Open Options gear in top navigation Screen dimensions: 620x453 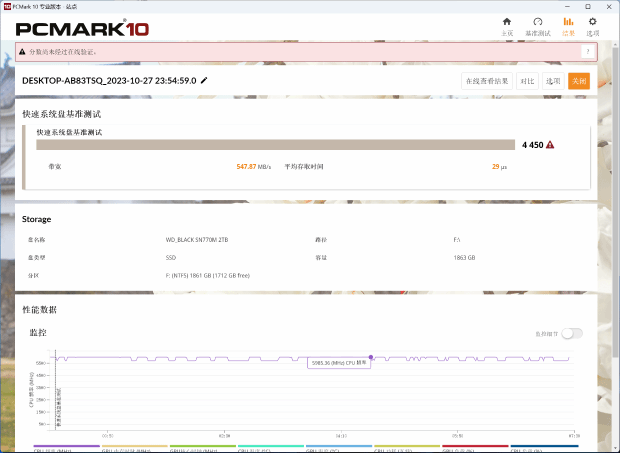[592, 27]
